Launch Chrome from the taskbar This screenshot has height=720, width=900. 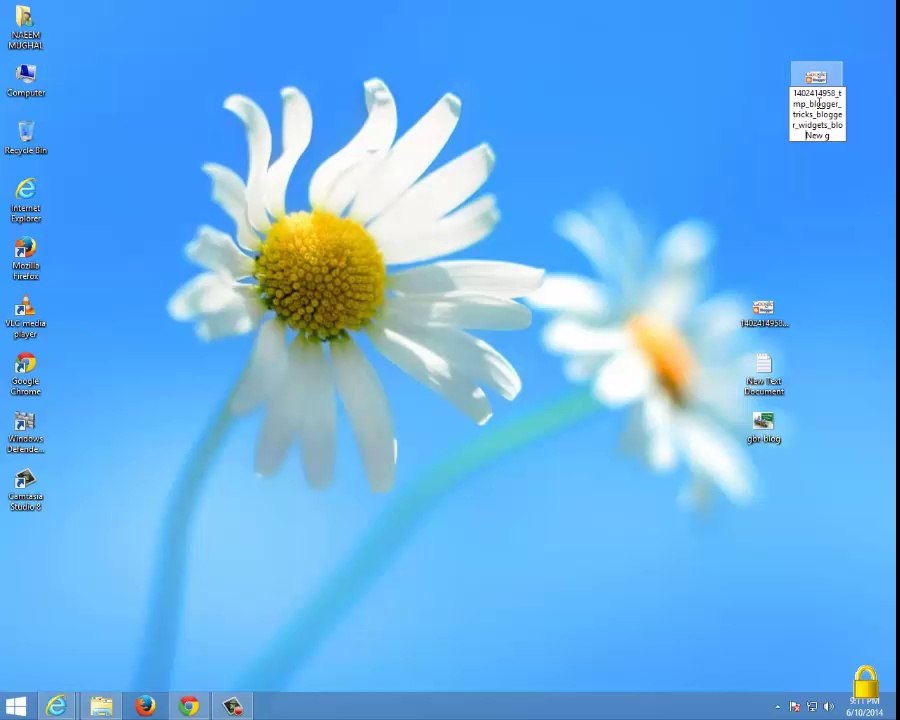click(x=189, y=706)
